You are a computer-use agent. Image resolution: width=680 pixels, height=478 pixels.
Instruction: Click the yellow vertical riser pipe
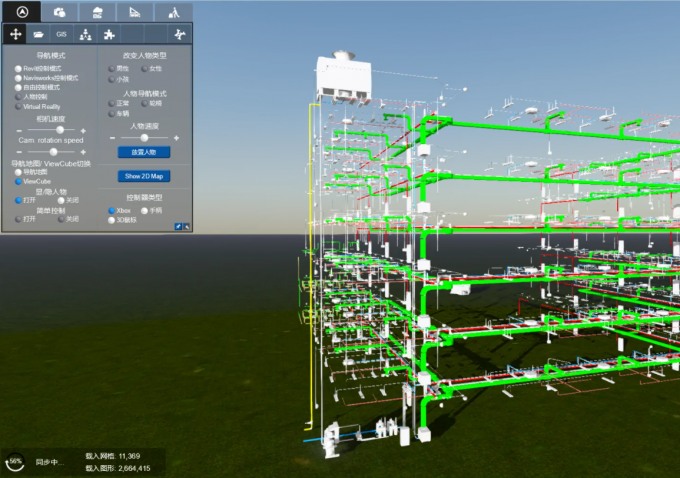(x=310, y=265)
